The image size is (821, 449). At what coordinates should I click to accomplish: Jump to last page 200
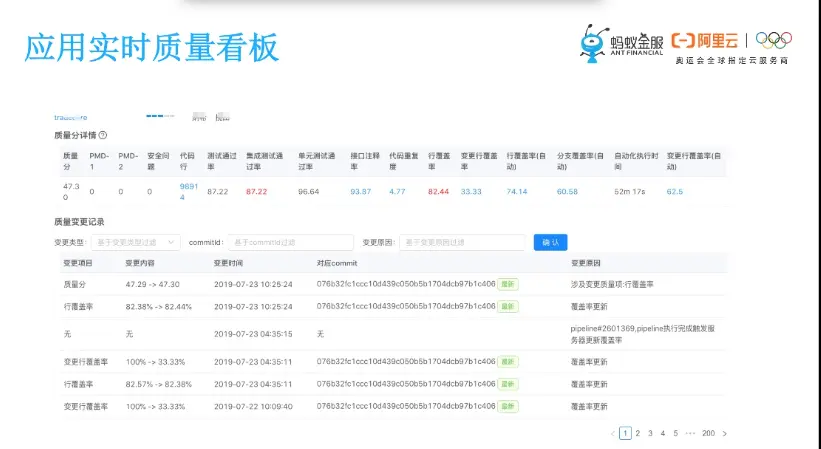point(708,433)
